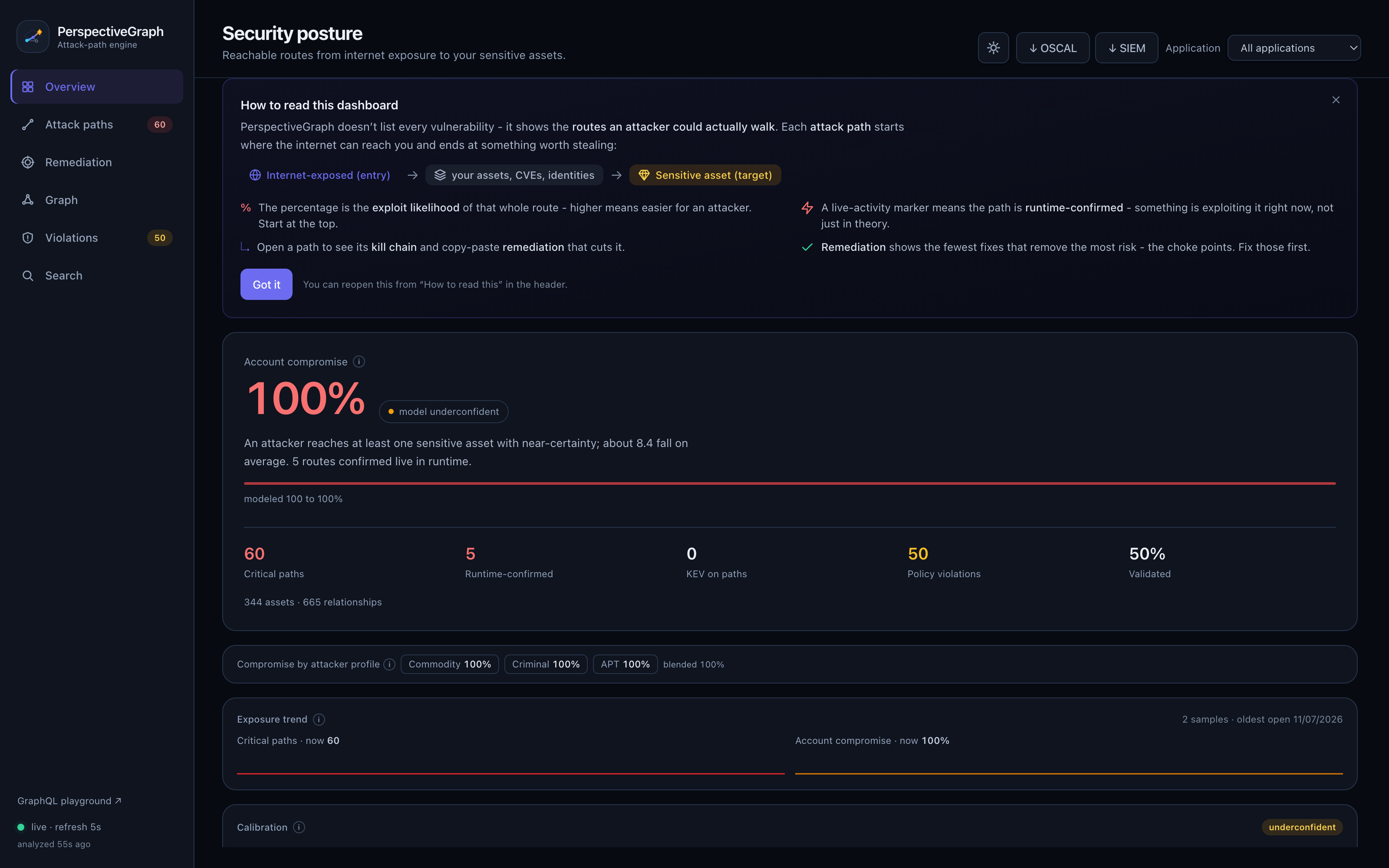Select the Commodity 100% profile chip

[449, 664]
